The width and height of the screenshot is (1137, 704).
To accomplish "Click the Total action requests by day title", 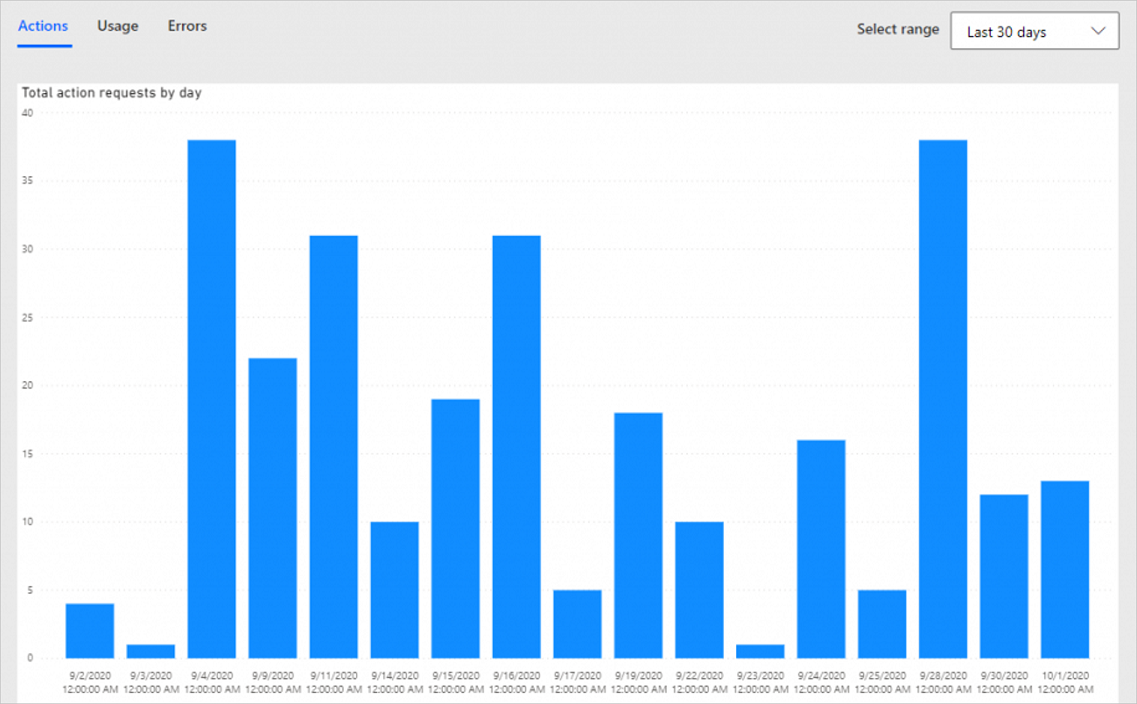I will click(x=112, y=92).
